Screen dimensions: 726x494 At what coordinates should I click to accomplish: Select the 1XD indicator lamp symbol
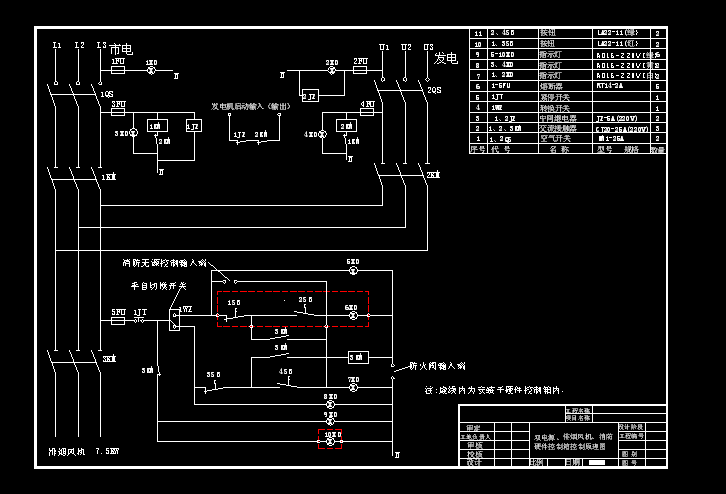pos(151,70)
